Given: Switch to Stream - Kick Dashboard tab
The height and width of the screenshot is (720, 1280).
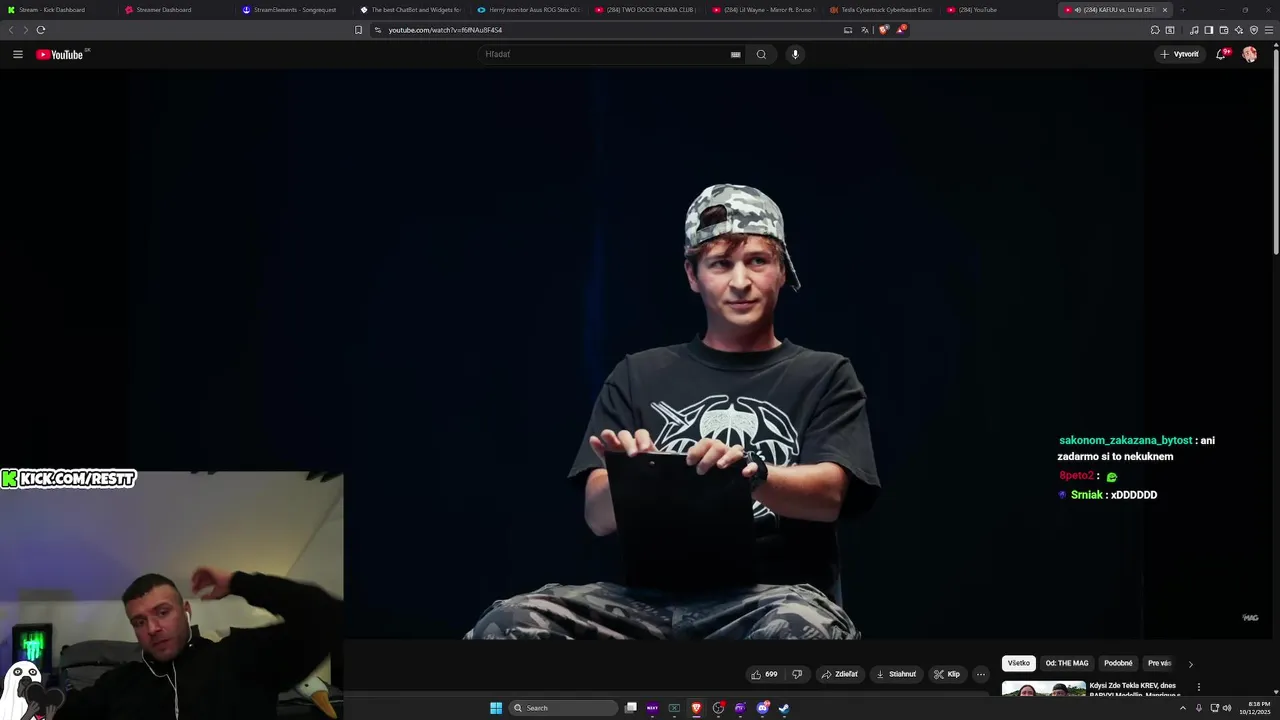Looking at the screenshot, I should click(58, 10).
